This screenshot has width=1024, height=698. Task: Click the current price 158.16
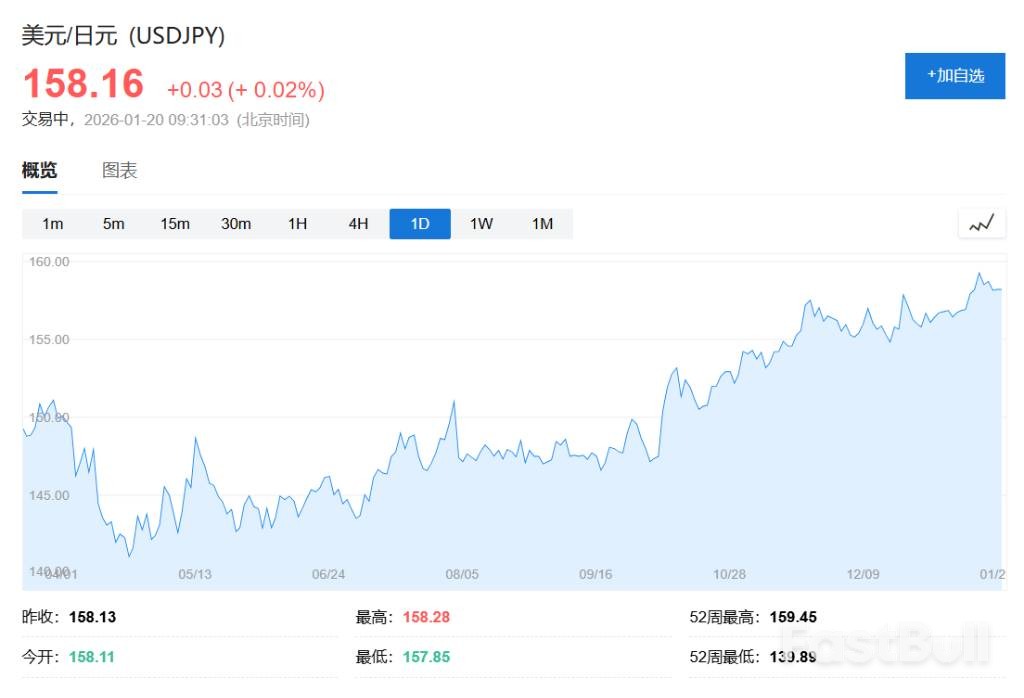(83, 84)
